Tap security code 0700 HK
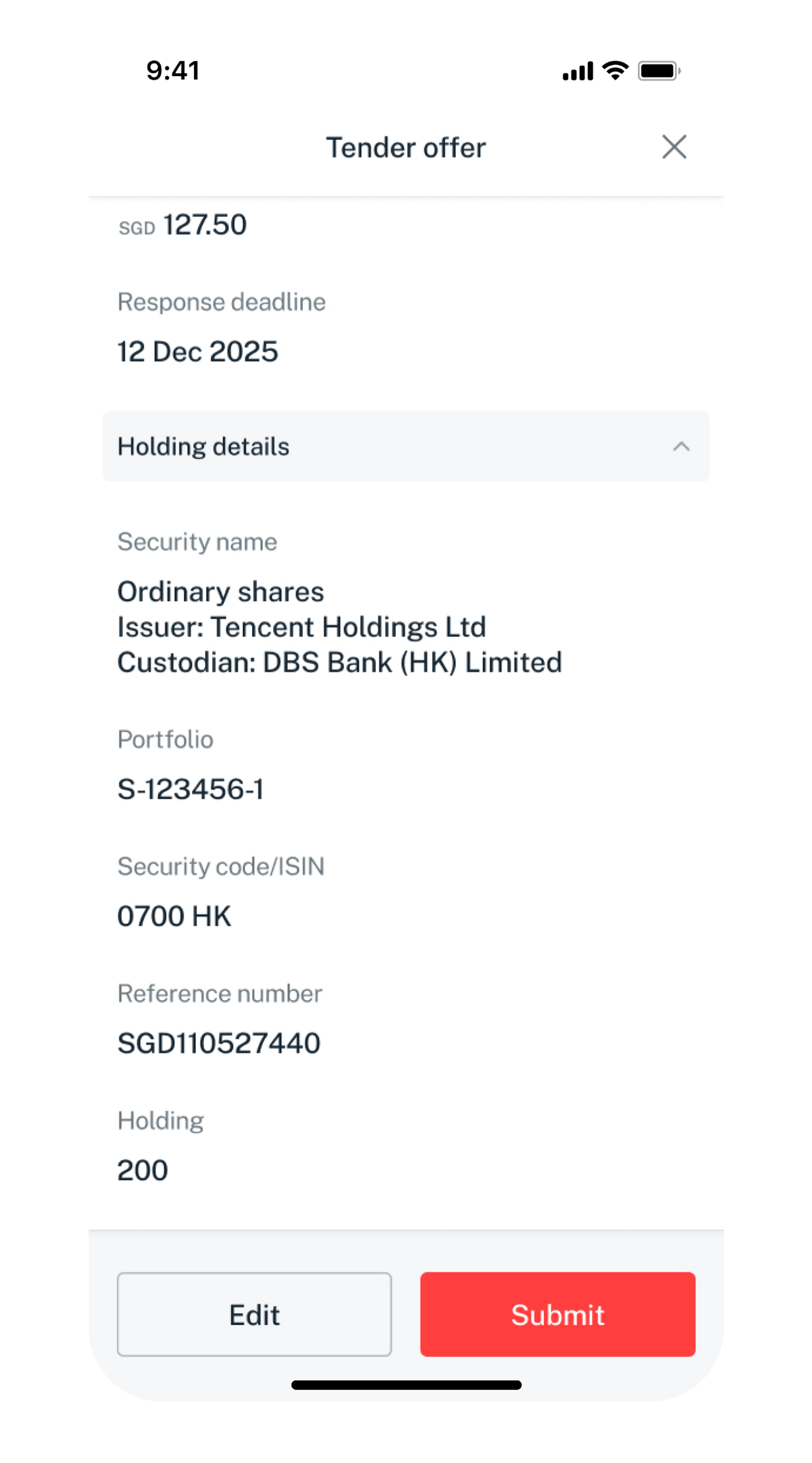 click(x=174, y=916)
